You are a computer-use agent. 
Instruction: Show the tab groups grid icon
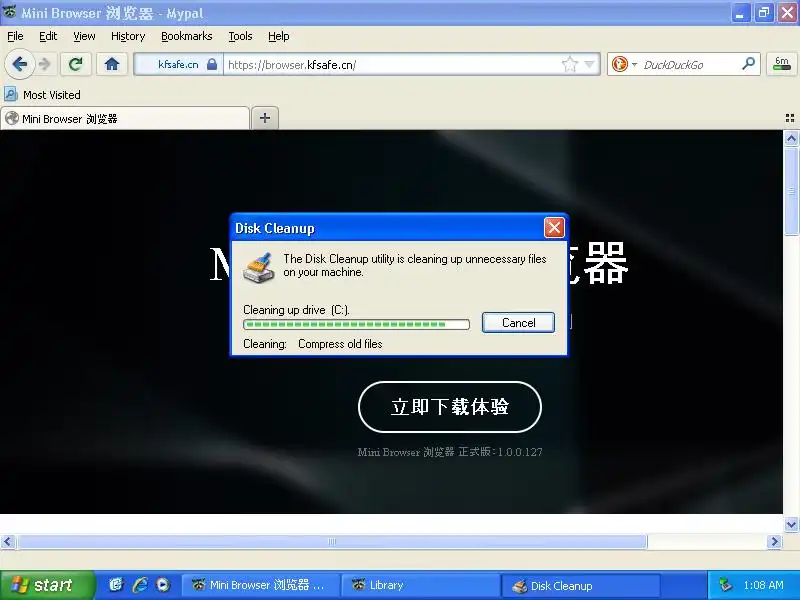pos(790,118)
